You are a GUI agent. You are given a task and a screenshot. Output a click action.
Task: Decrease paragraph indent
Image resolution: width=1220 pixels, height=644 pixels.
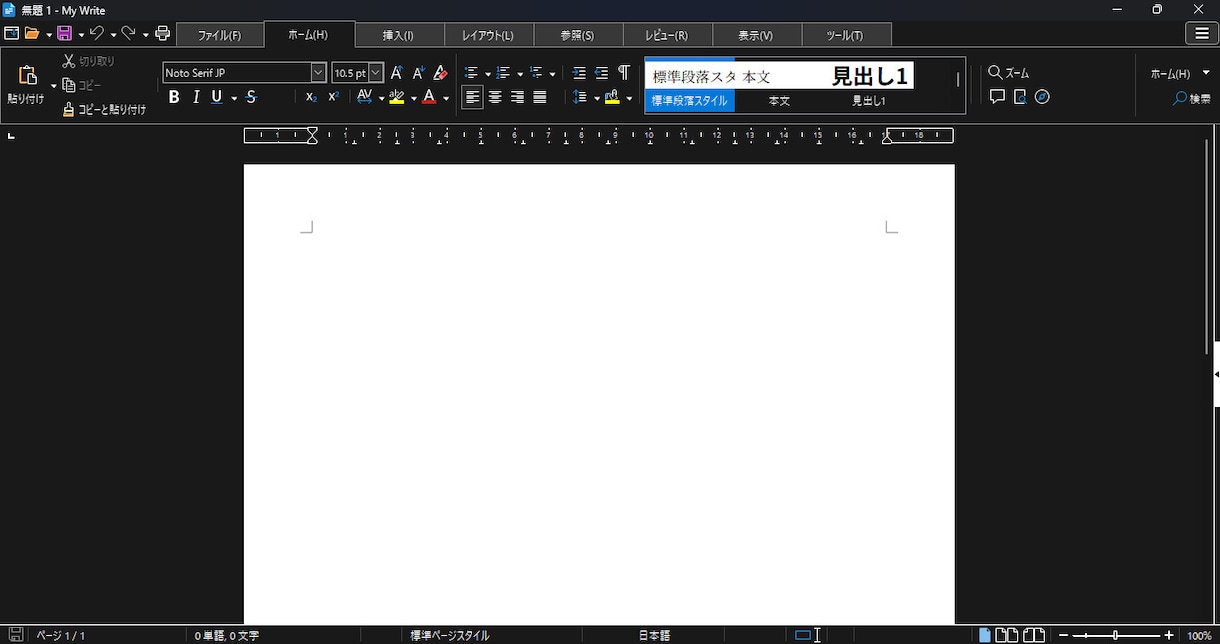(x=601, y=73)
